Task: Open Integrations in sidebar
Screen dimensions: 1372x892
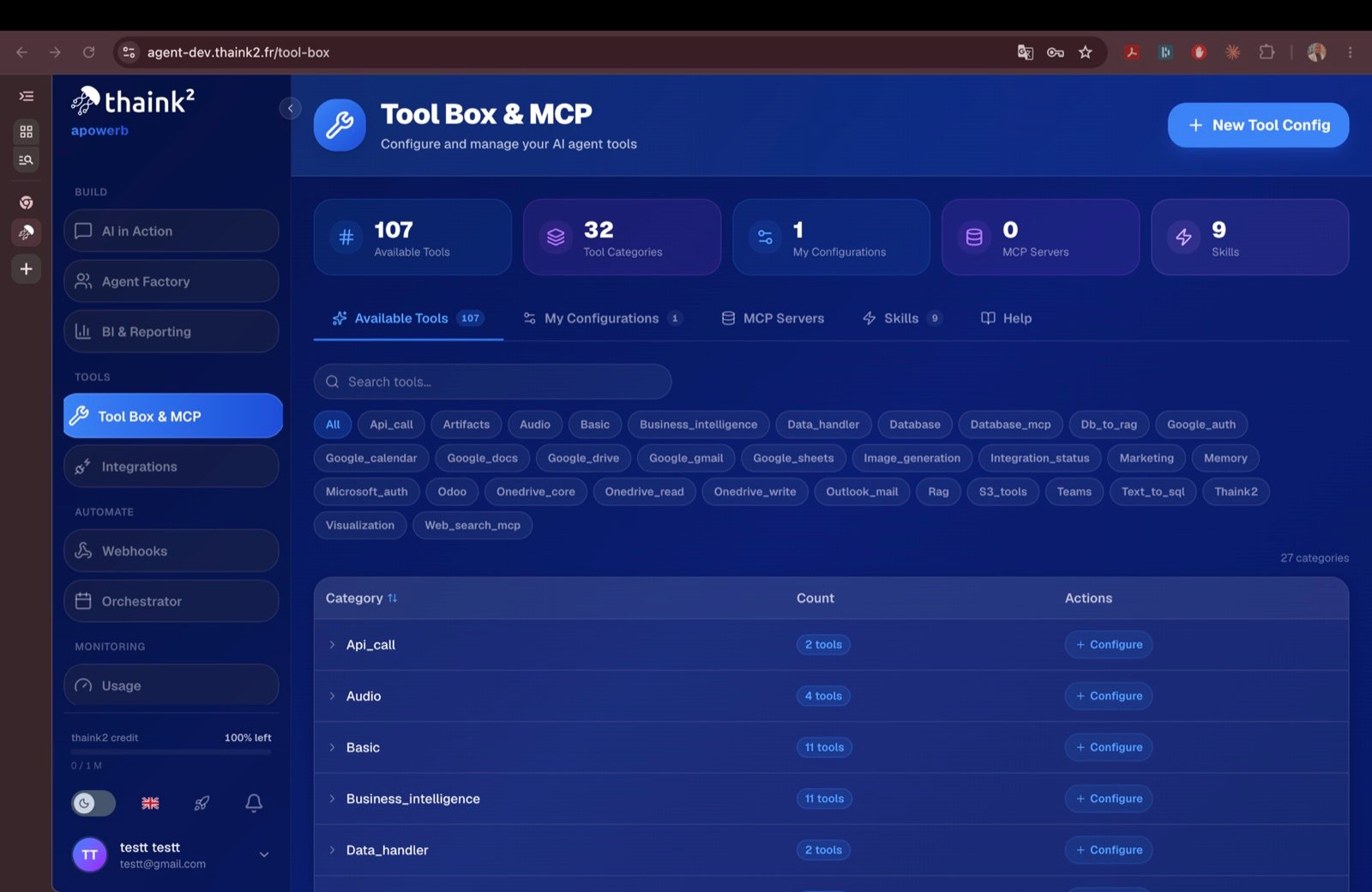Action: pyautogui.click(x=171, y=467)
